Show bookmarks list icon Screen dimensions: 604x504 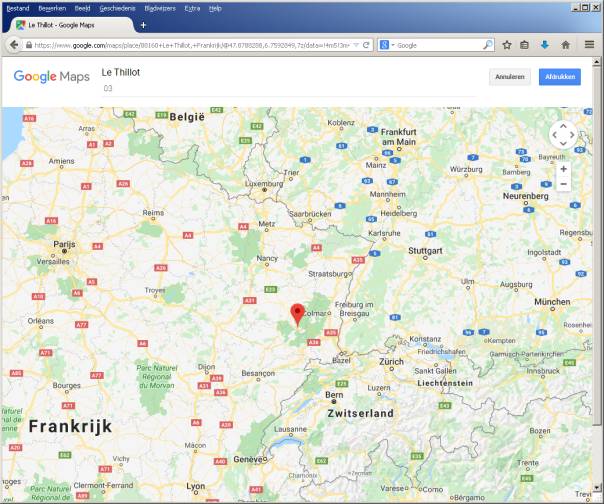(x=524, y=45)
